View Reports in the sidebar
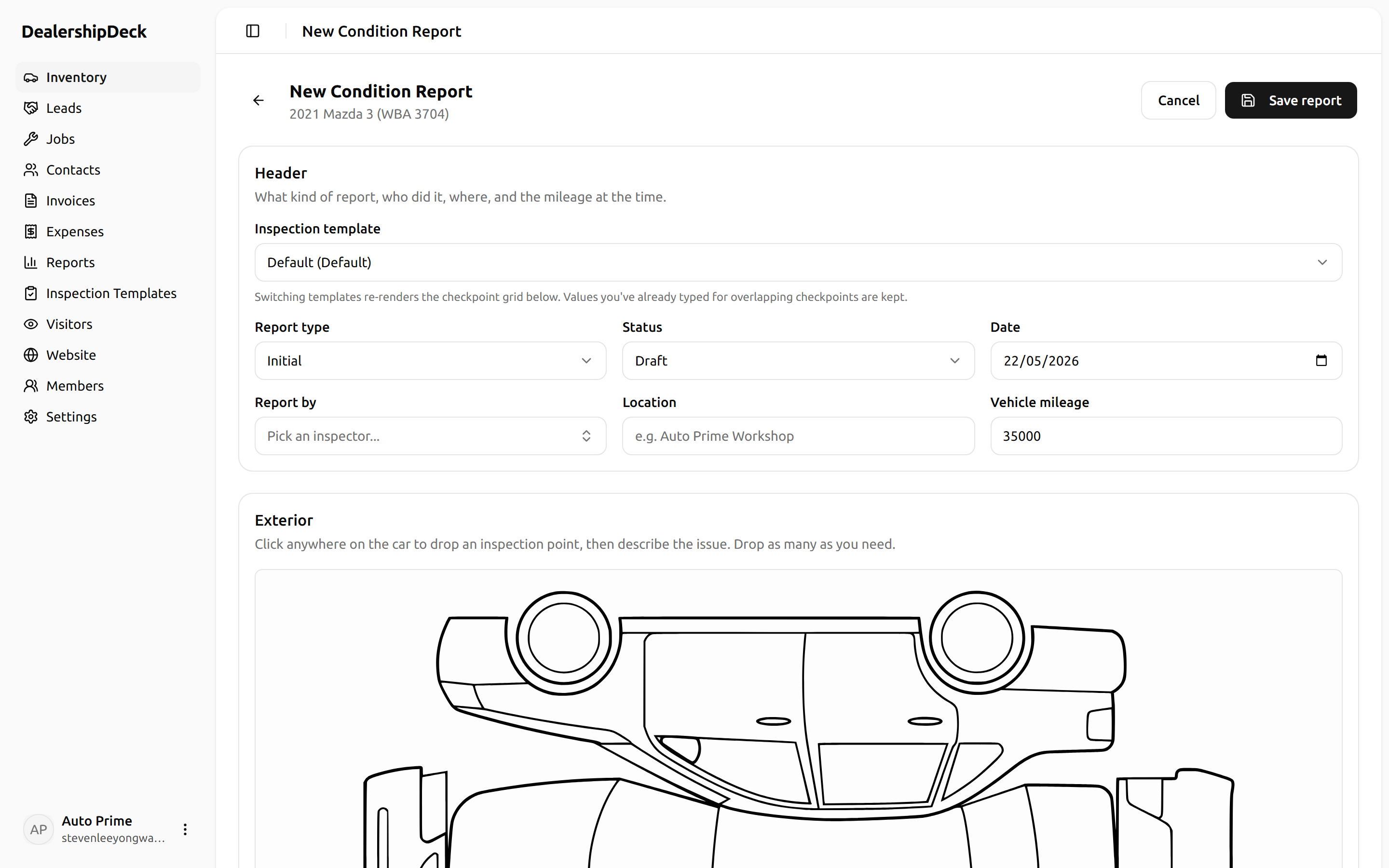1389x868 pixels. (x=108, y=262)
